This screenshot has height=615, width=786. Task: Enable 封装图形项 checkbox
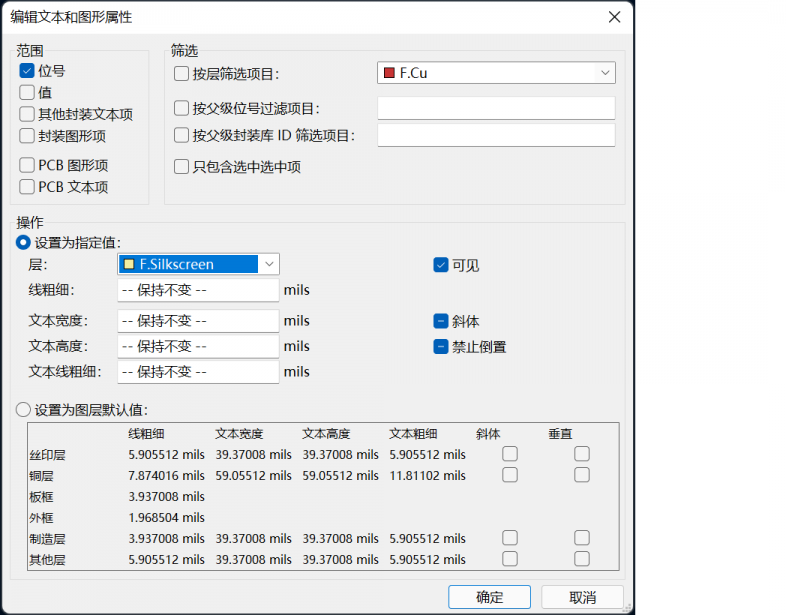pos(27,135)
